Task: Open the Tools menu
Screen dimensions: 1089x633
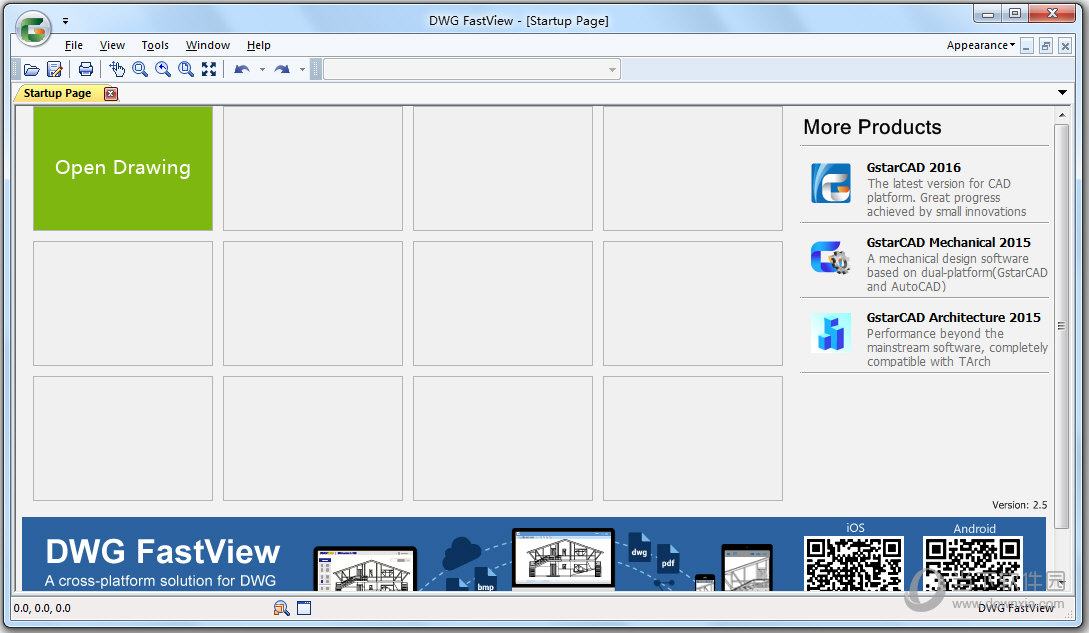Action: pos(154,45)
